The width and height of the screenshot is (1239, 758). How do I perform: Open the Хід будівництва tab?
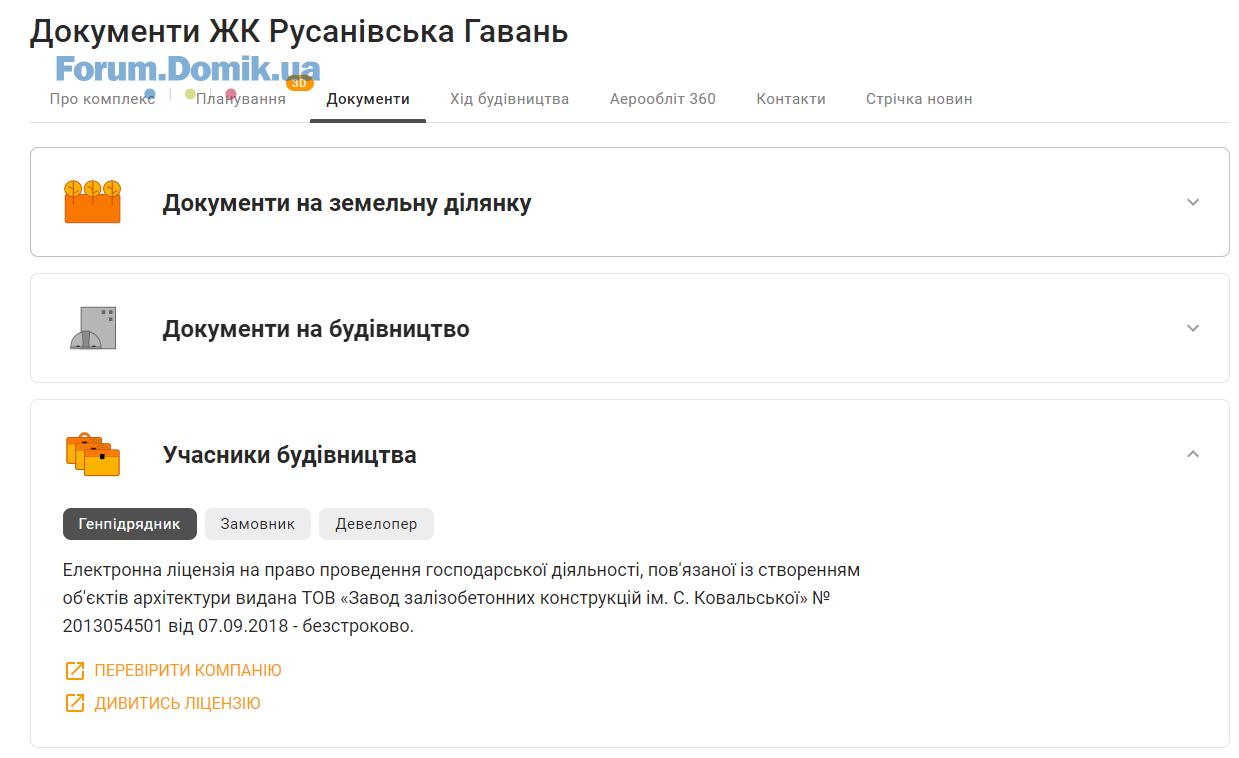(x=509, y=99)
